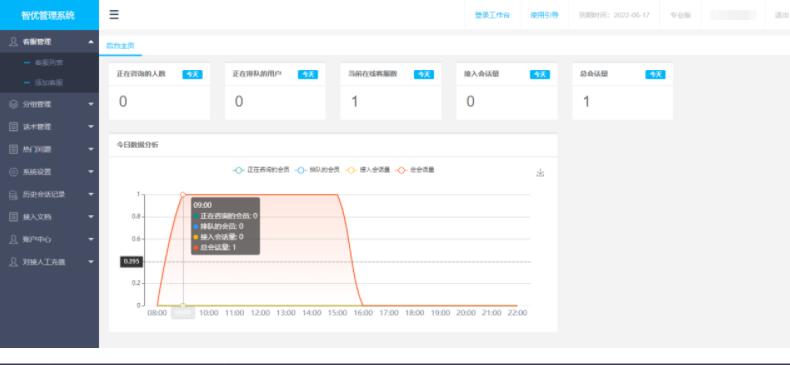Click the 使用引导 link
Viewport: 790px width, 365px height.
pyautogui.click(x=544, y=15)
